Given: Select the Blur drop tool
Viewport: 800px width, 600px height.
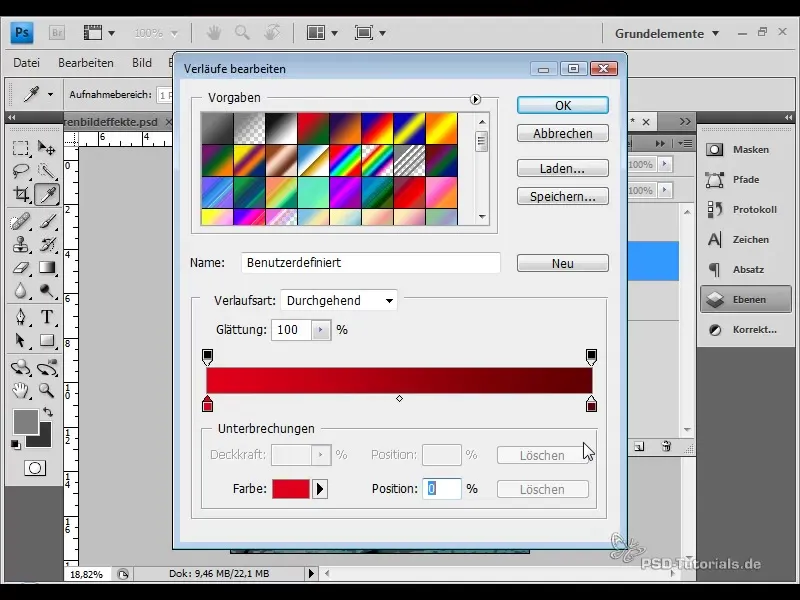Looking at the screenshot, I should [x=20, y=291].
